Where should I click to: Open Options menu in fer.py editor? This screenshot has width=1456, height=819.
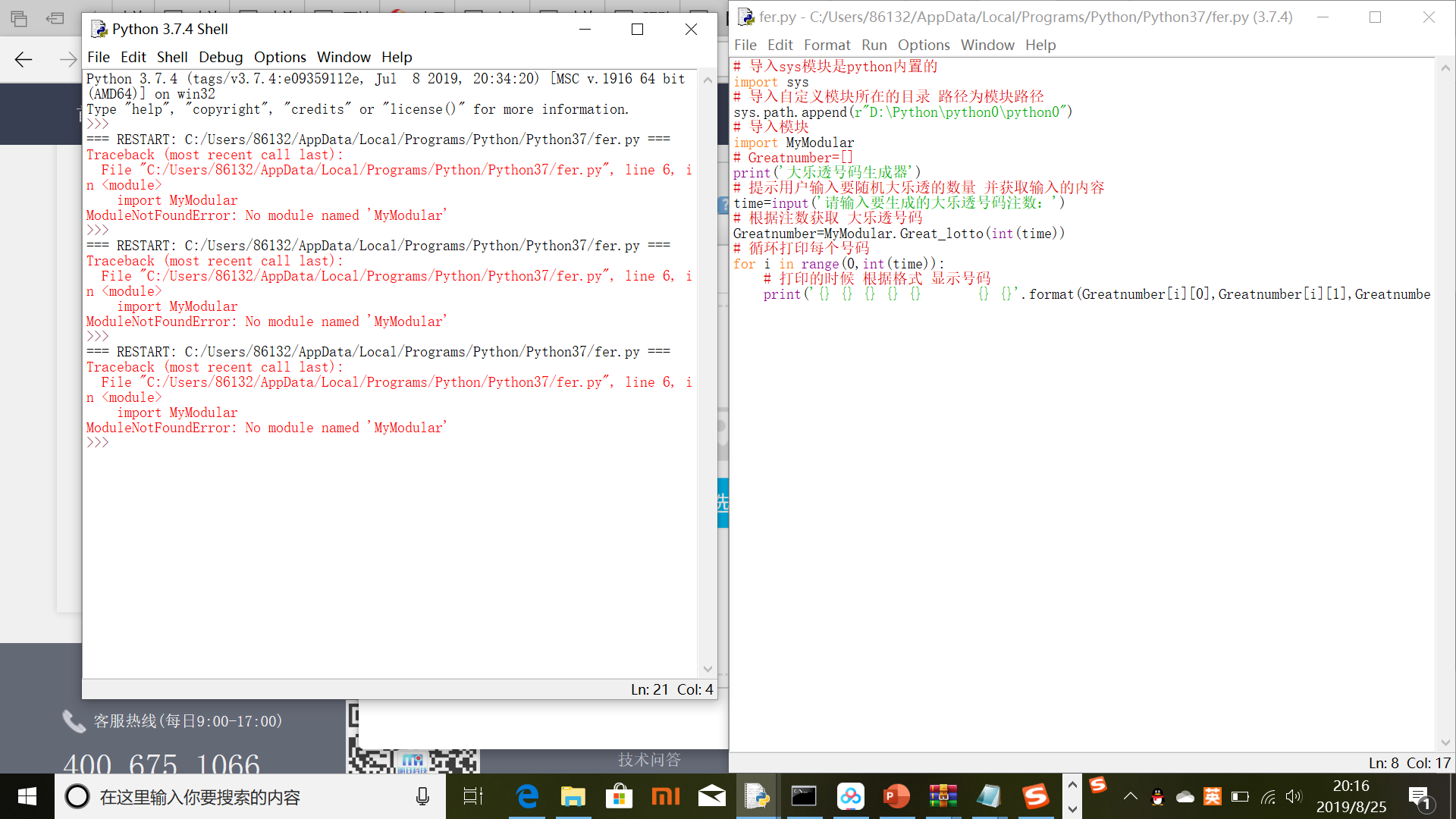pos(924,45)
